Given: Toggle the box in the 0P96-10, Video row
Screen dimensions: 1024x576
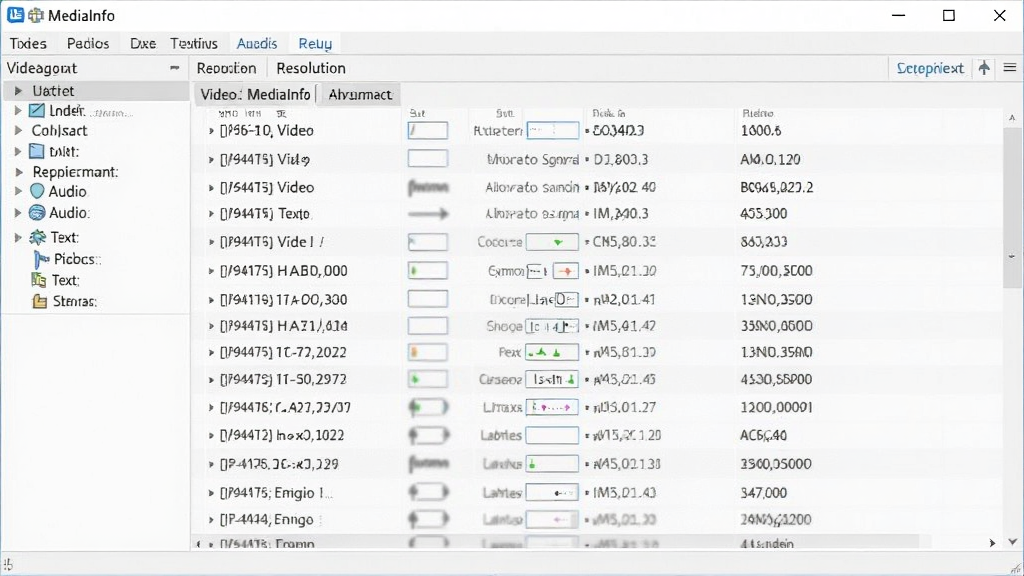Looking at the screenshot, I should (428, 131).
